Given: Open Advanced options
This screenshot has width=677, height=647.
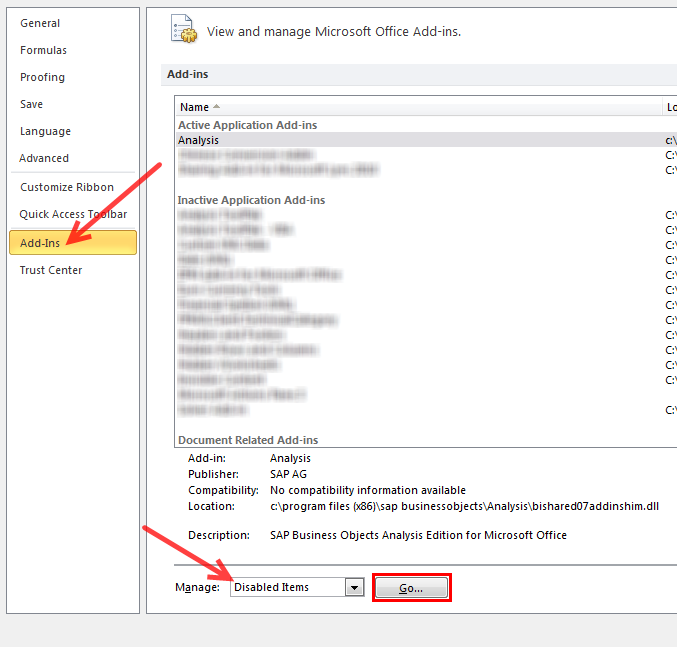Looking at the screenshot, I should click(x=44, y=158).
